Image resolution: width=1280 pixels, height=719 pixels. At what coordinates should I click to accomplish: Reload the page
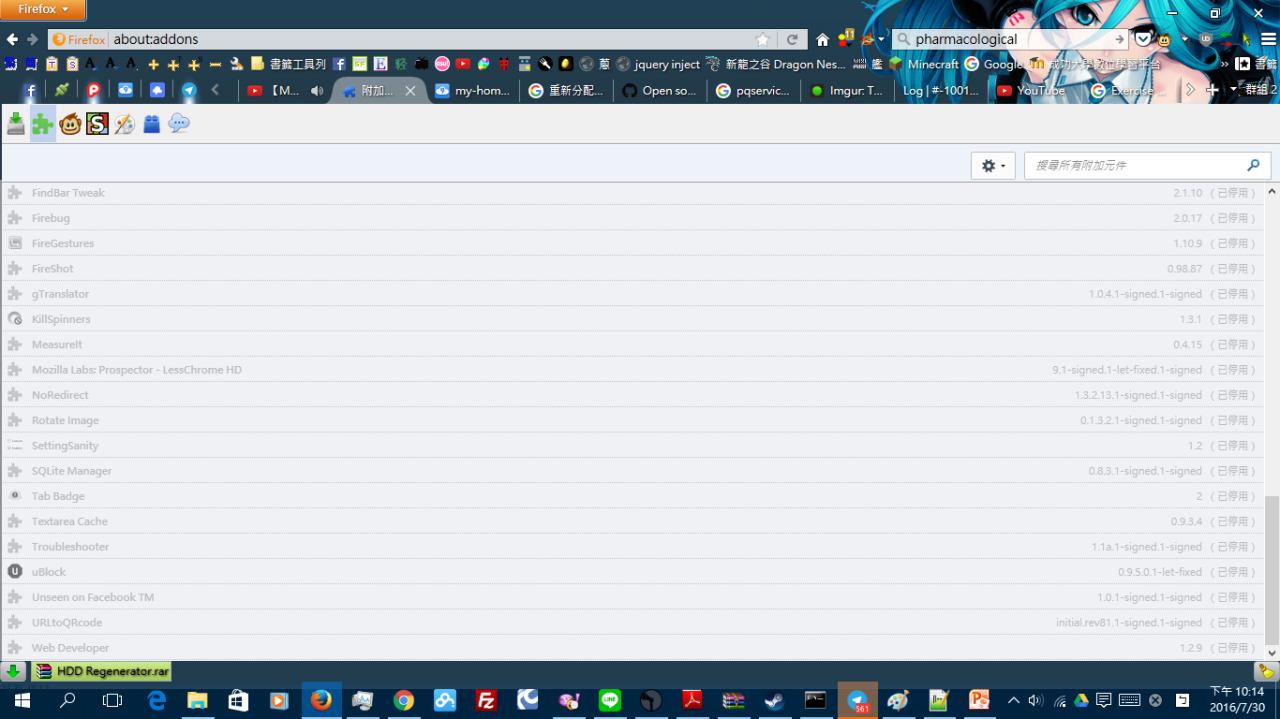point(792,39)
